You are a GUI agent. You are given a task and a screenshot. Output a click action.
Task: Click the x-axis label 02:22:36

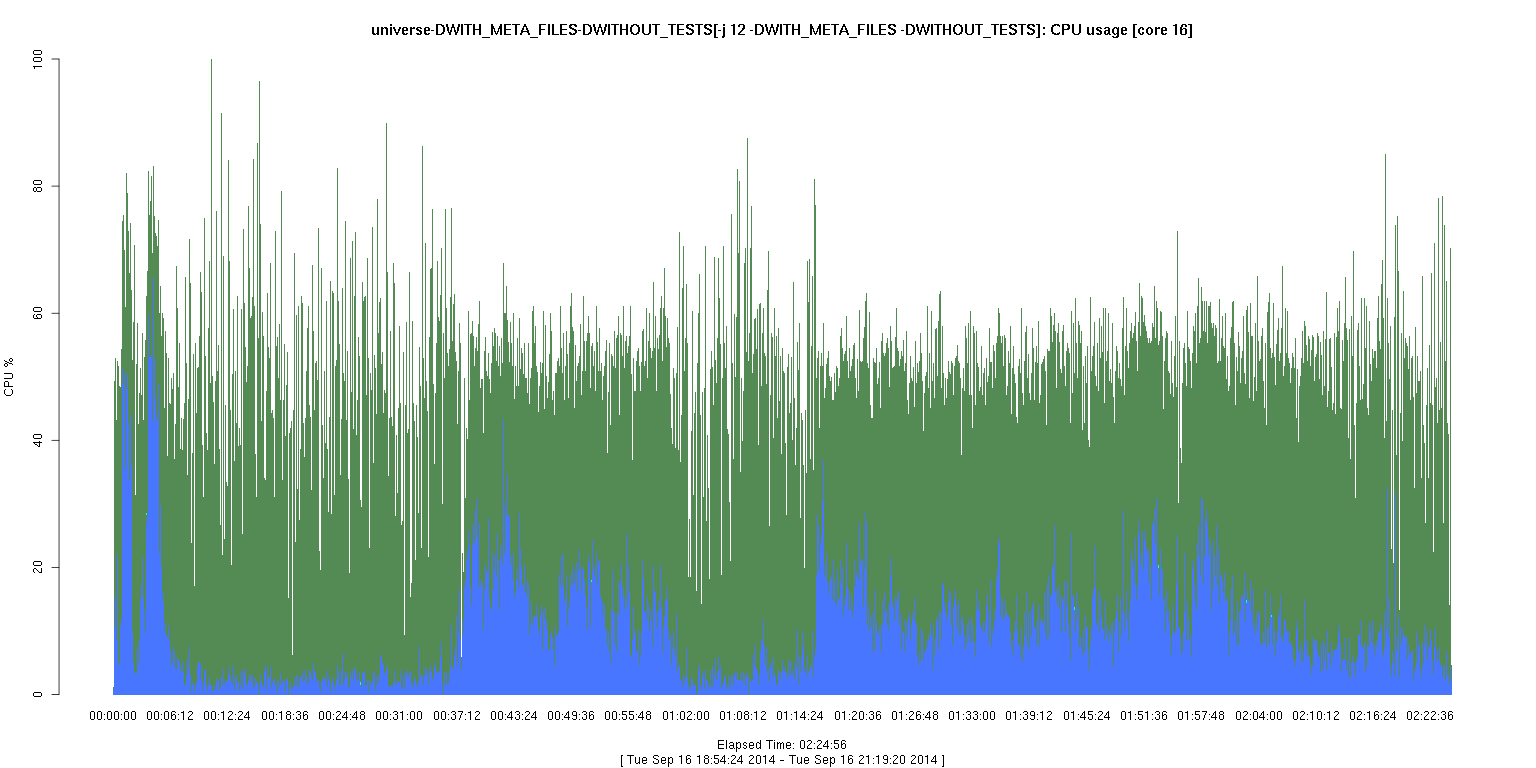1430,716
